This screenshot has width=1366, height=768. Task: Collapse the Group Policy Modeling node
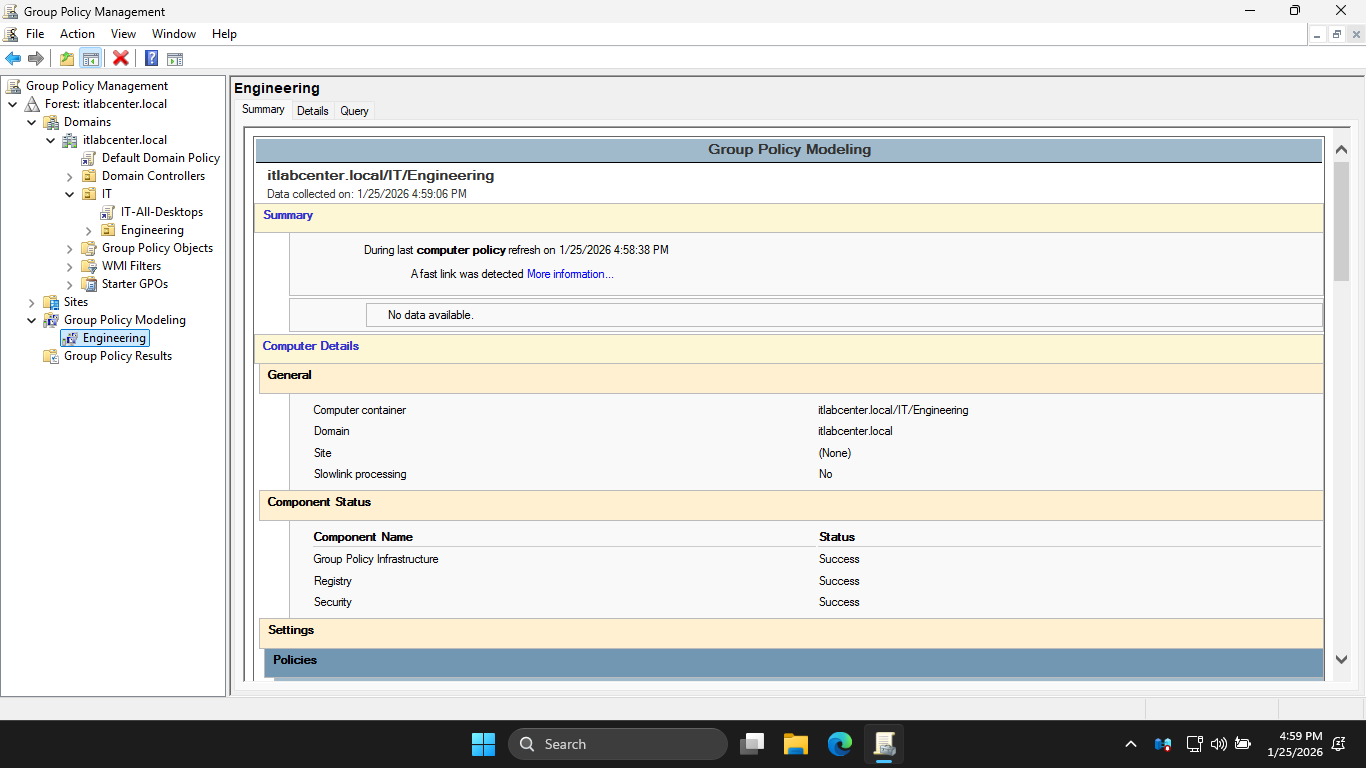[32, 320]
